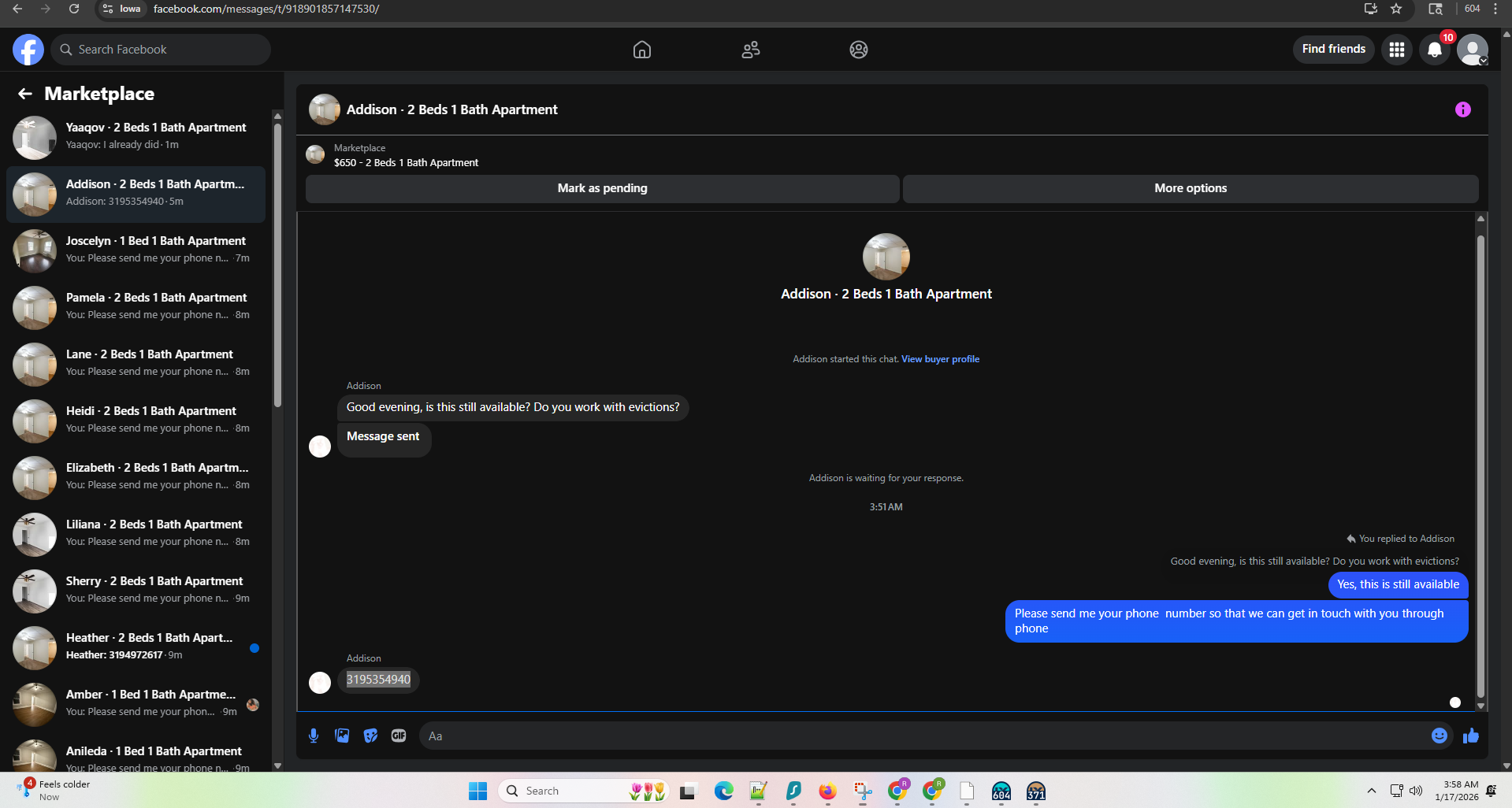The height and width of the screenshot is (808, 1512).
Task: Open Firefox from the taskbar
Action: coord(827,791)
